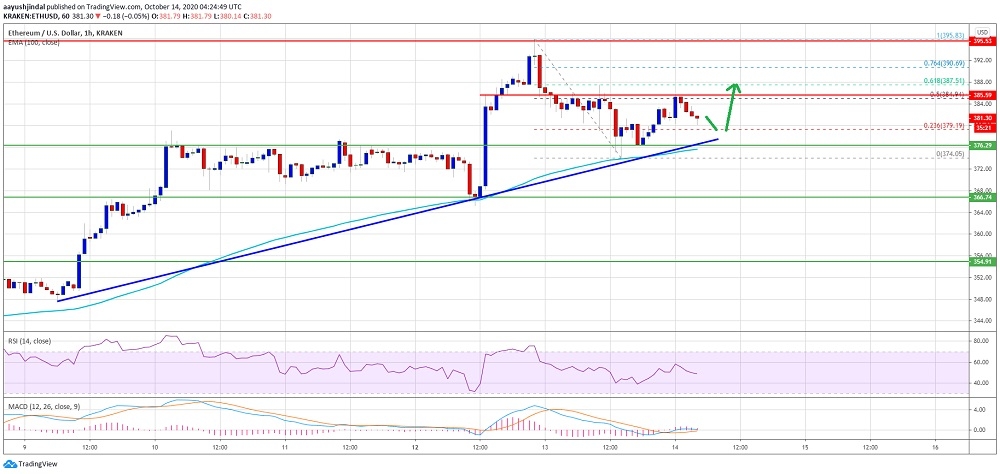Click the MACD (12, 26, close, 9) label
The height and width of the screenshot is (474, 1000).
pos(42,406)
